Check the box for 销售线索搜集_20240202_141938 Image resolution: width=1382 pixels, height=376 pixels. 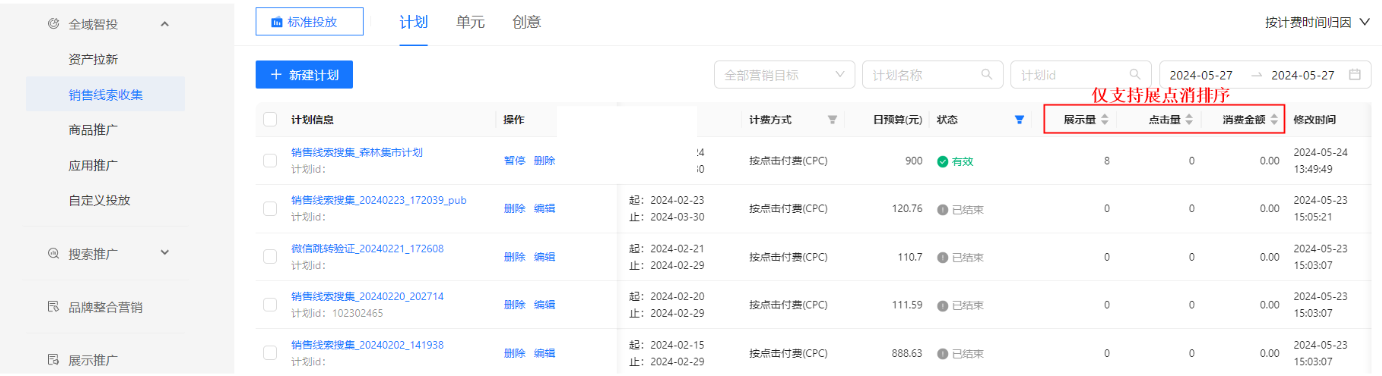tap(270, 353)
